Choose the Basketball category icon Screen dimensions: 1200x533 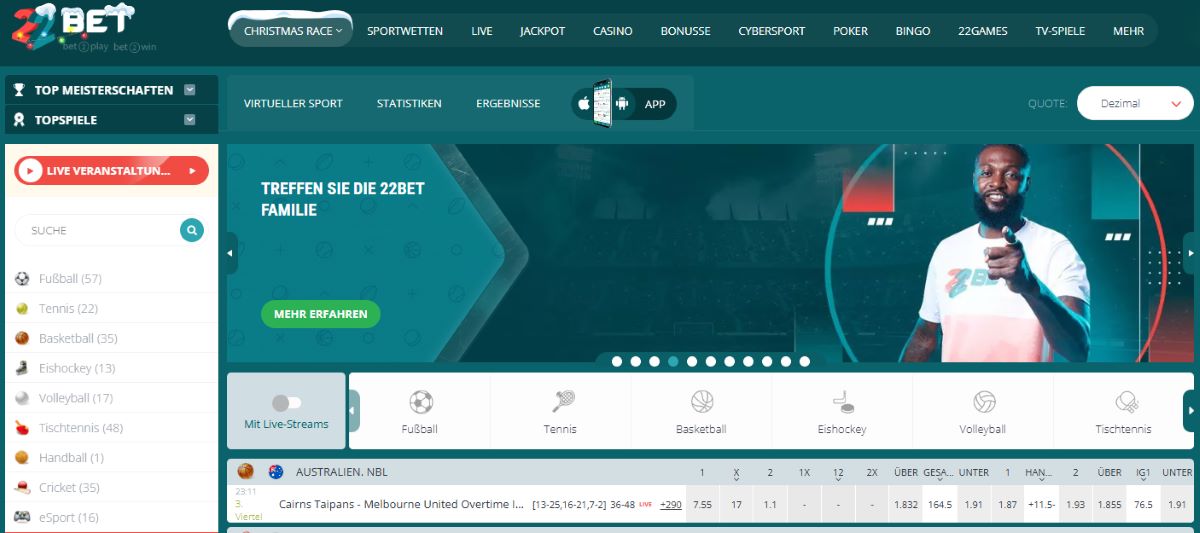[702, 402]
